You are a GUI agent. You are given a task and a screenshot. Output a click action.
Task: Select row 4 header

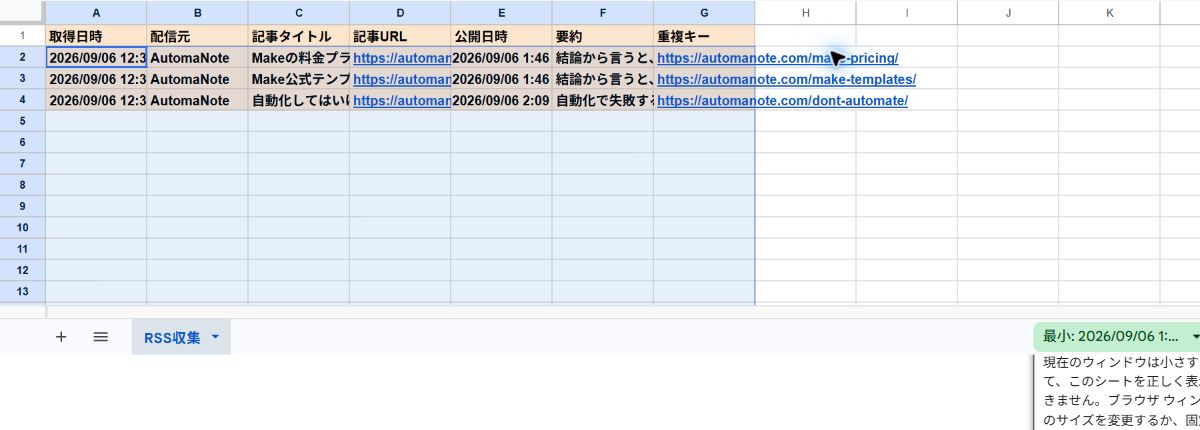coord(22,100)
